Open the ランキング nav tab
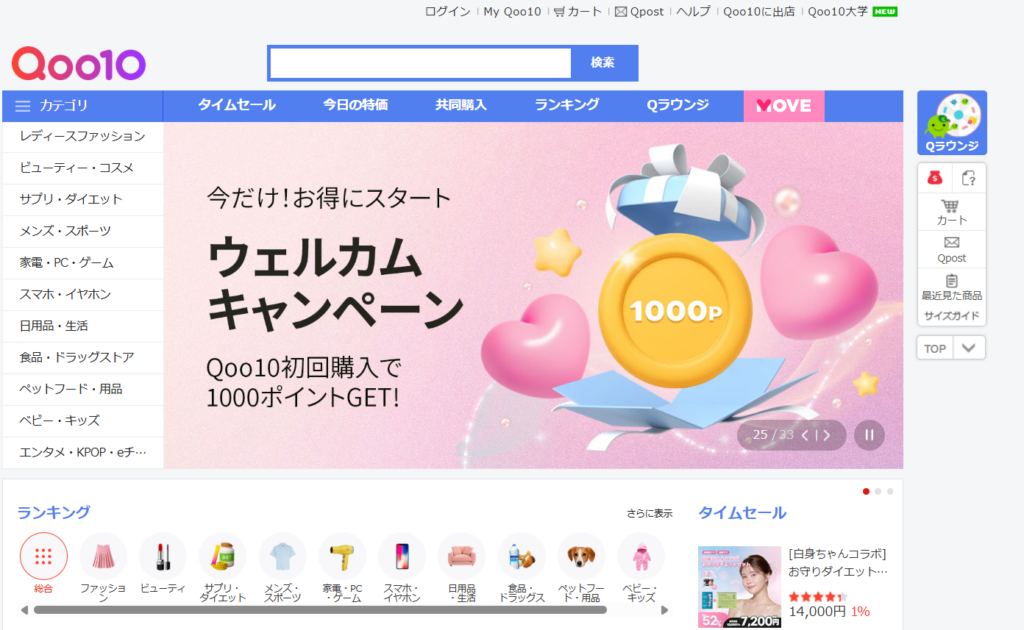Viewport: 1024px width, 630px height. 567,105
